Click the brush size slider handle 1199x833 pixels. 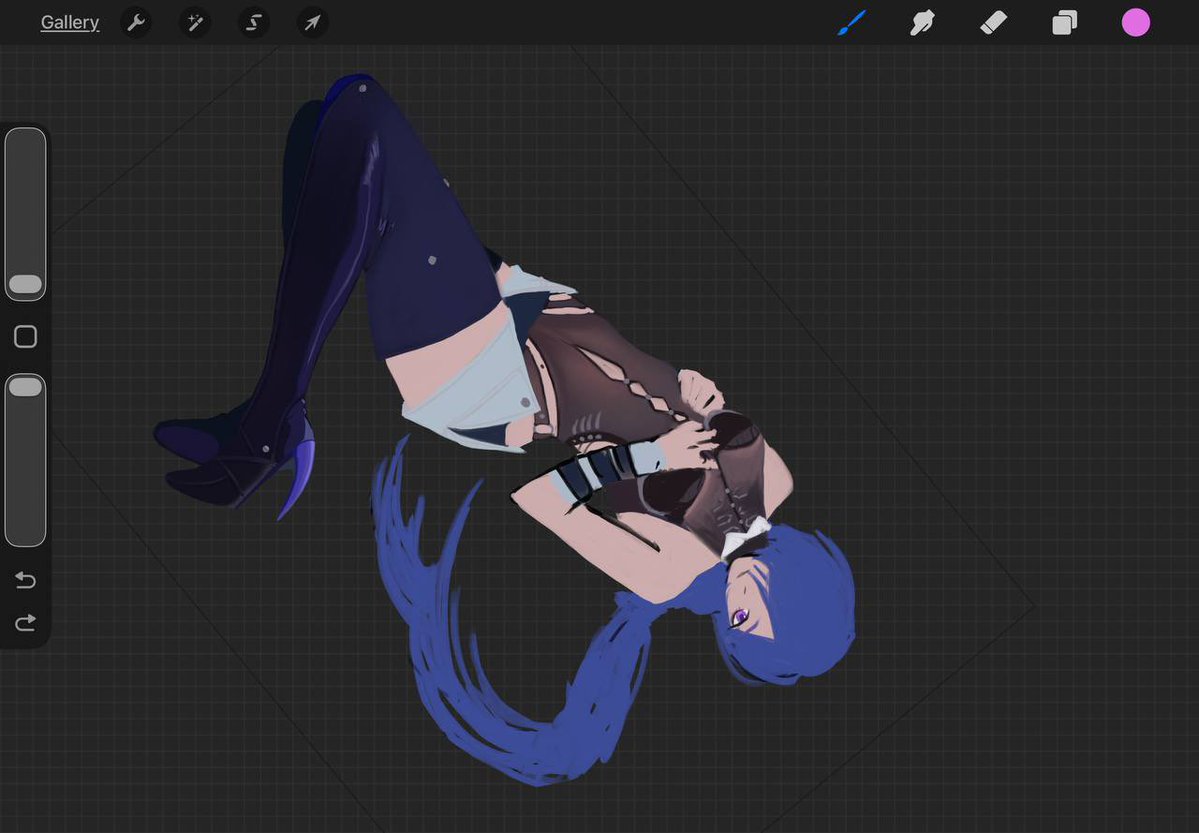pyautogui.click(x=25, y=284)
